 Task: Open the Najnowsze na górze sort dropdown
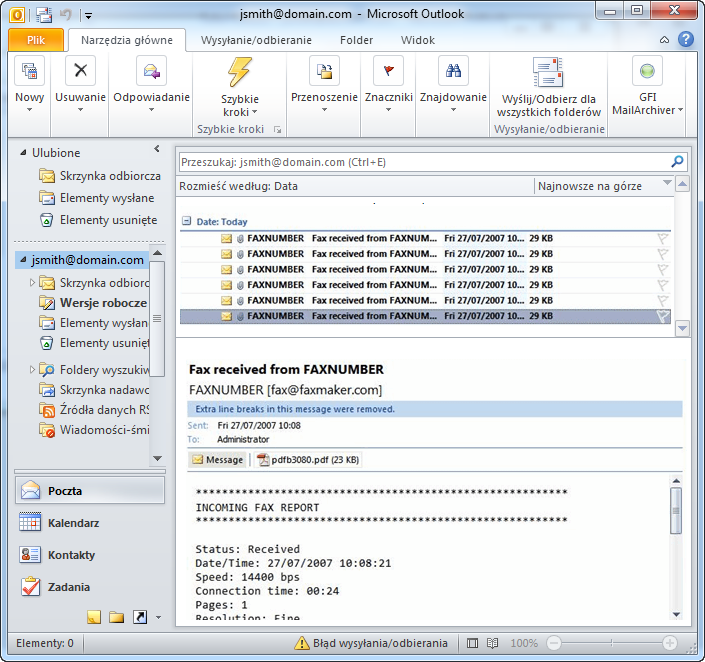pyautogui.click(x=667, y=182)
